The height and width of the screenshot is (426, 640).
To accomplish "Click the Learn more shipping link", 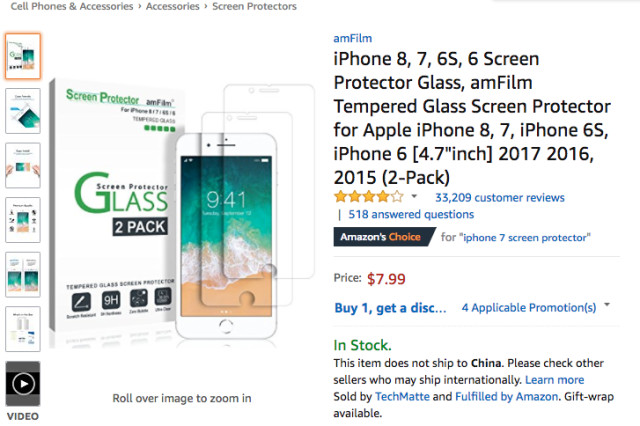I will pos(554,380).
